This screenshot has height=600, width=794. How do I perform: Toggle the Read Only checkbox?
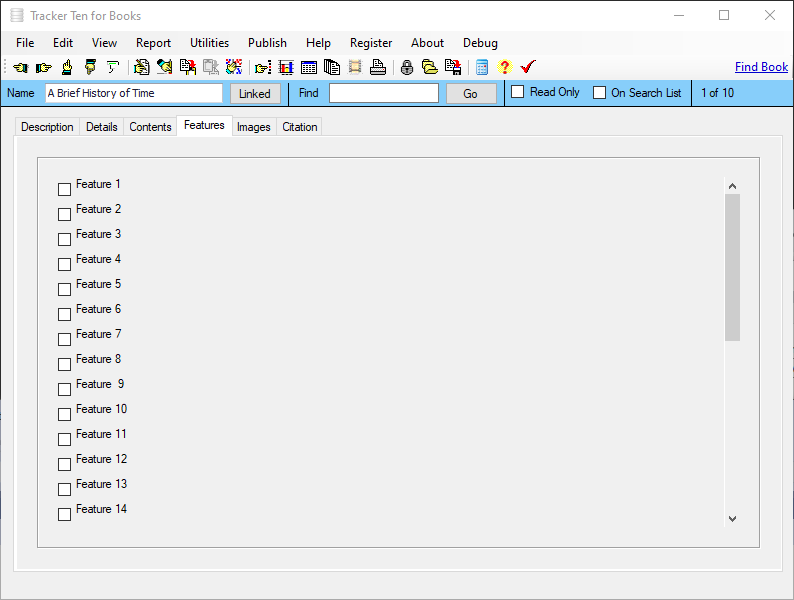click(518, 92)
